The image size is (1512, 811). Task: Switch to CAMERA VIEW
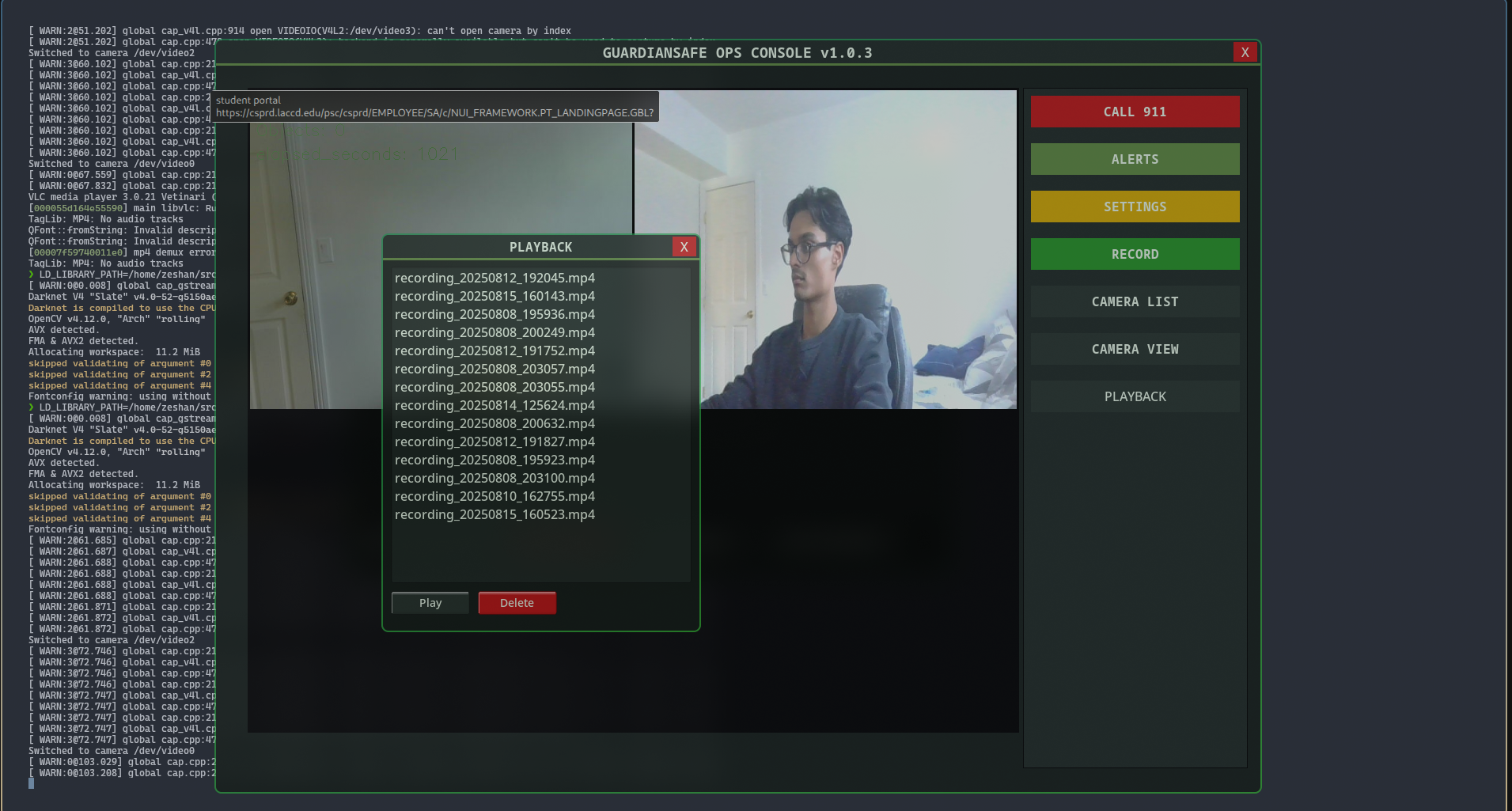[x=1135, y=349]
